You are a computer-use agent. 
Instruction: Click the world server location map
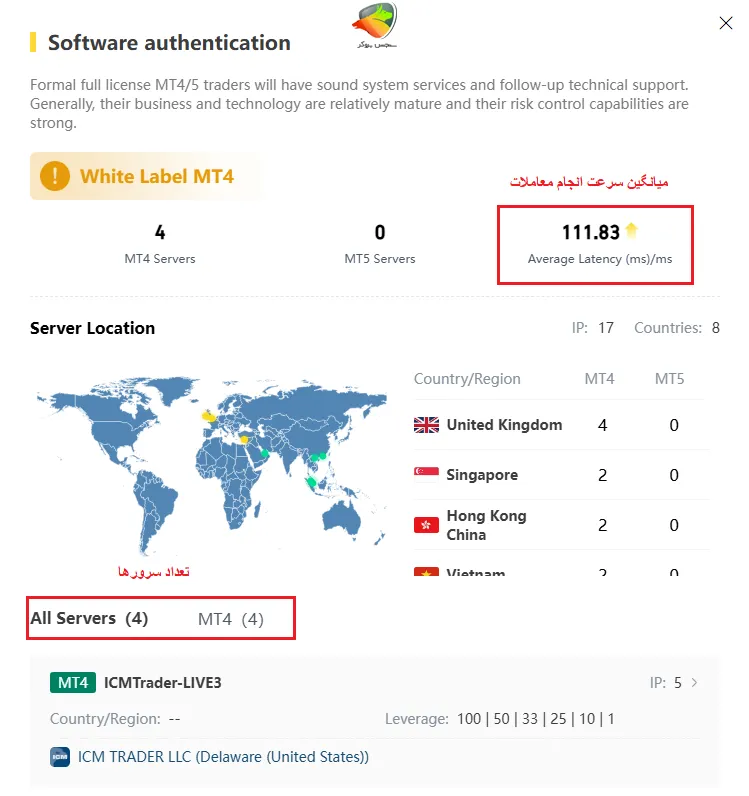coord(210,462)
